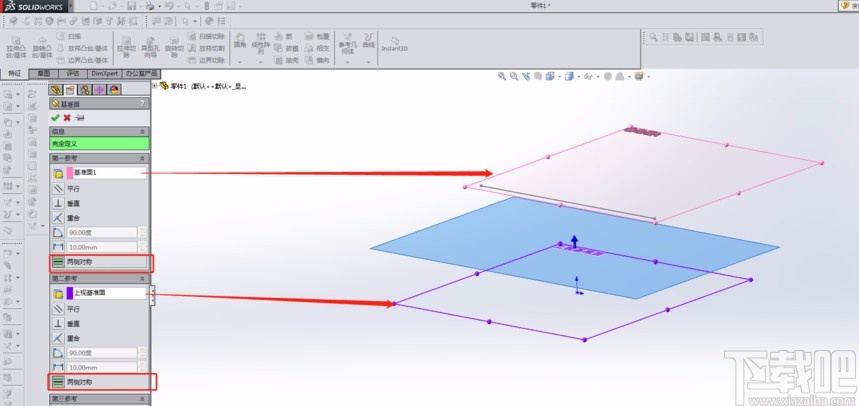
Task: Click the purple swatch beside 上视基准面
Action: click(x=70, y=293)
